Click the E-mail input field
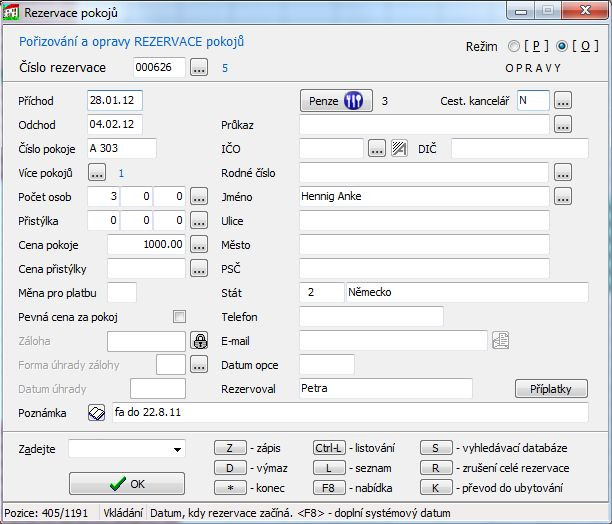This screenshot has width=612, height=524. point(393,341)
